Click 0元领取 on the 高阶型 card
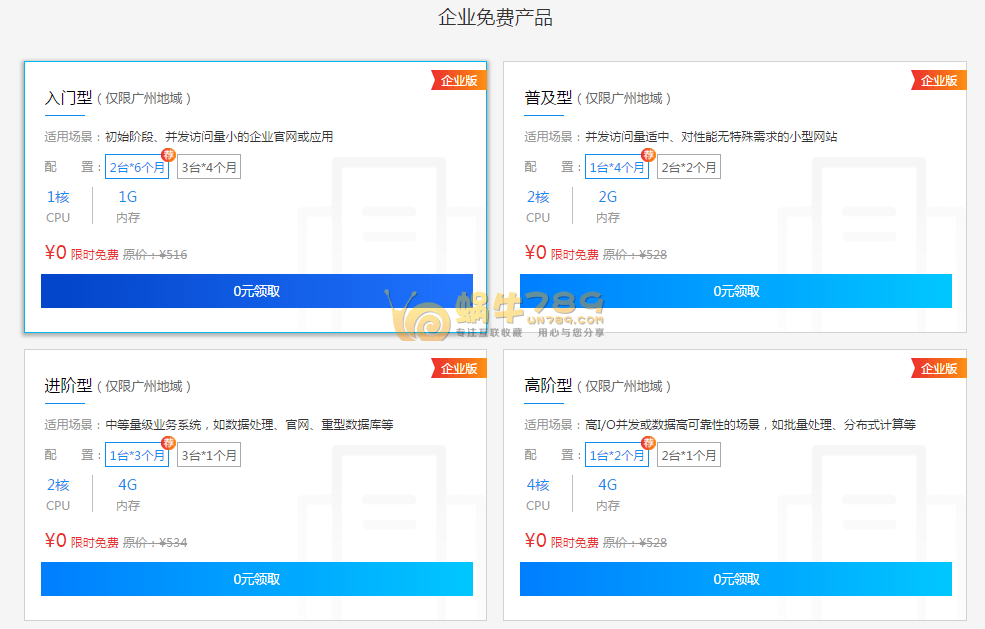The width and height of the screenshot is (985, 629). pos(736,579)
